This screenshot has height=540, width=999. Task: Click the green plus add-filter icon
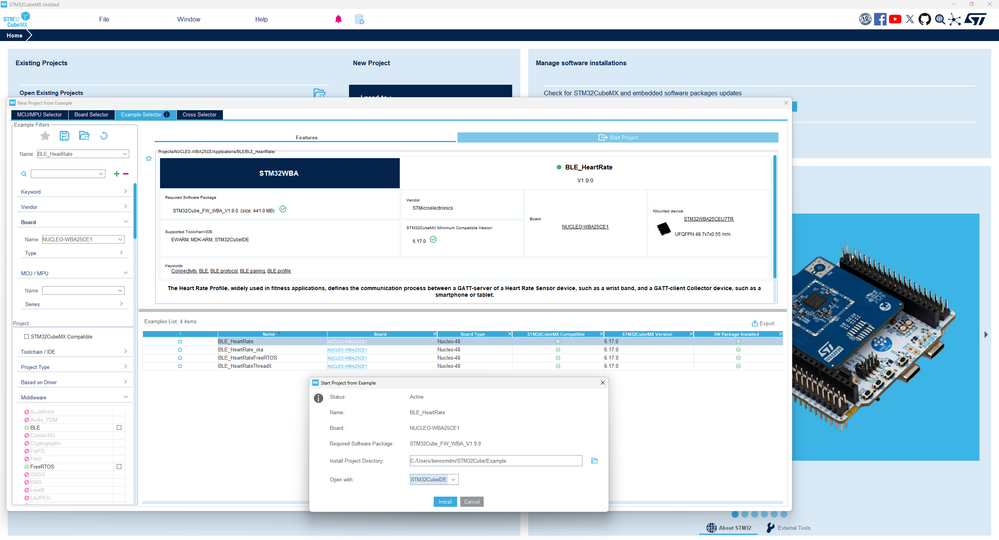[x=117, y=173]
